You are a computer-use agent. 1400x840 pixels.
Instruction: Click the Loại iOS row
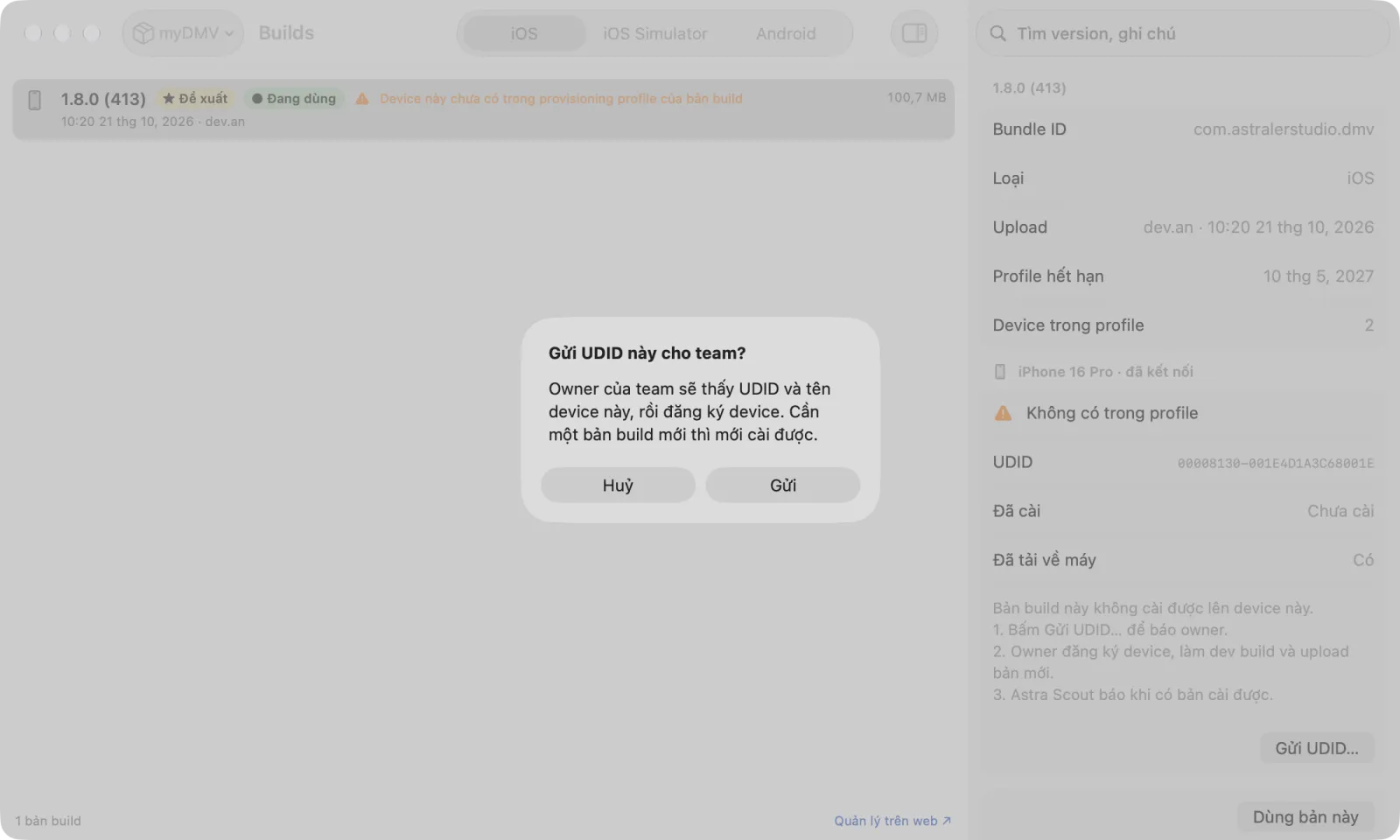pyautogui.click(x=1183, y=178)
